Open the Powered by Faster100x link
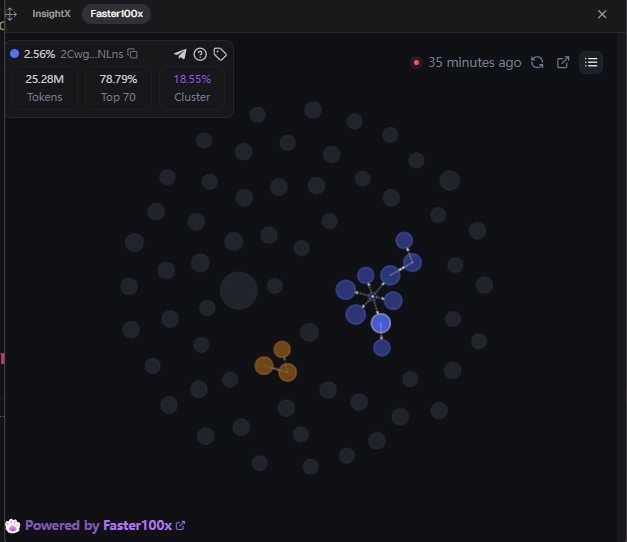627x542 pixels. 105,525
